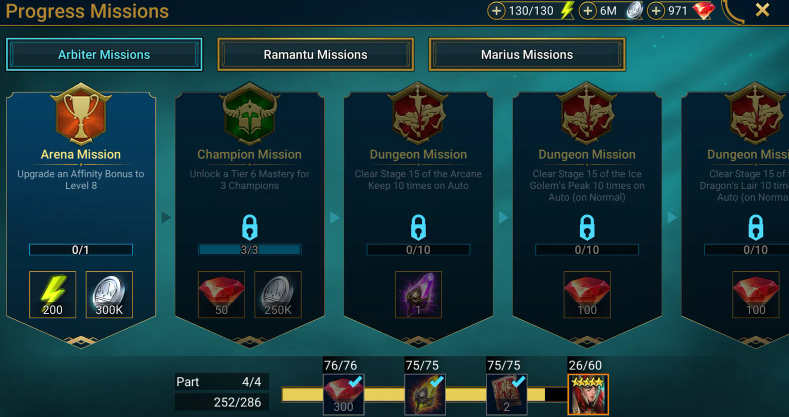Click arrow after the Champion Mission card
Viewport: 789px width, 417px height.
tap(335, 217)
